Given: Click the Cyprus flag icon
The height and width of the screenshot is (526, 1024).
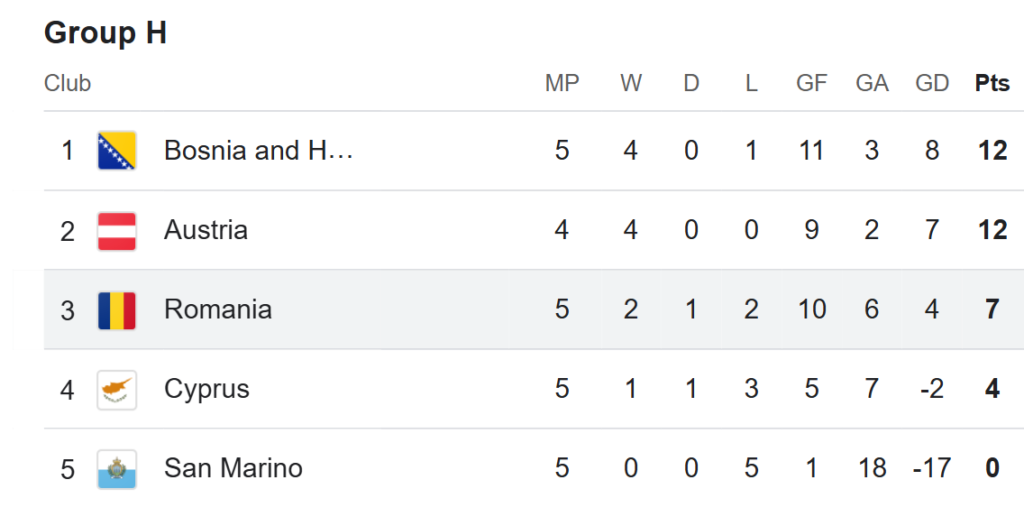Looking at the screenshot, I should pos(117,390).
